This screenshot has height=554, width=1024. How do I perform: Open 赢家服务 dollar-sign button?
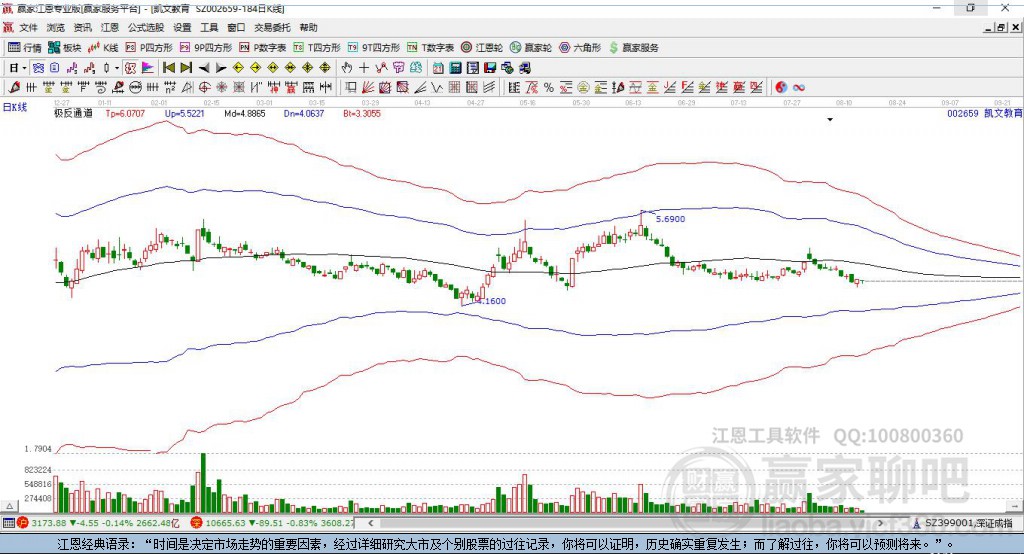(x=633, y=48)
